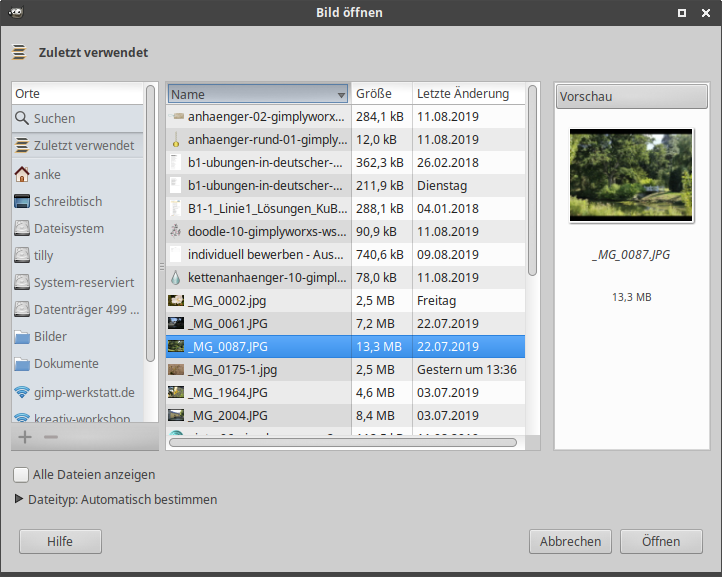Click the file list horizontal scrollbar
The width and height of the screenshot is (722, 577).
(343, 443)
